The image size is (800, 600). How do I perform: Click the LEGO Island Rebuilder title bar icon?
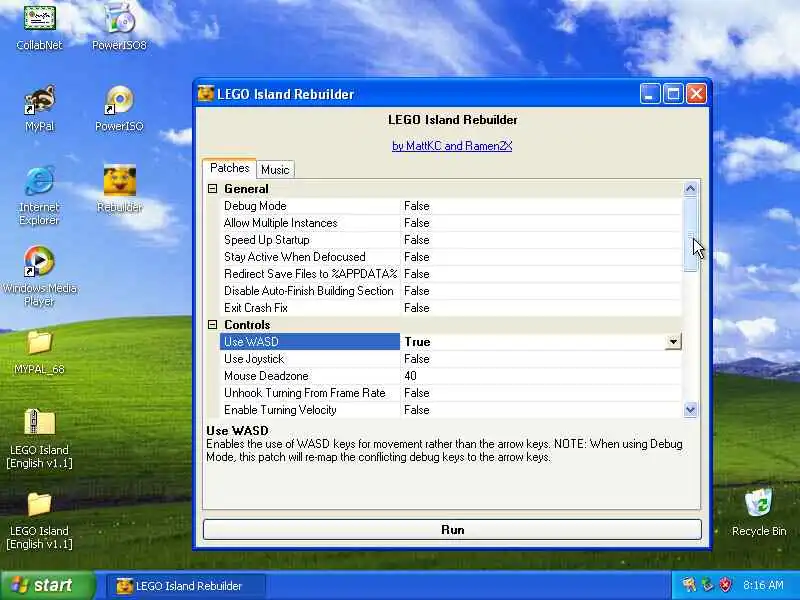[206, 94]
